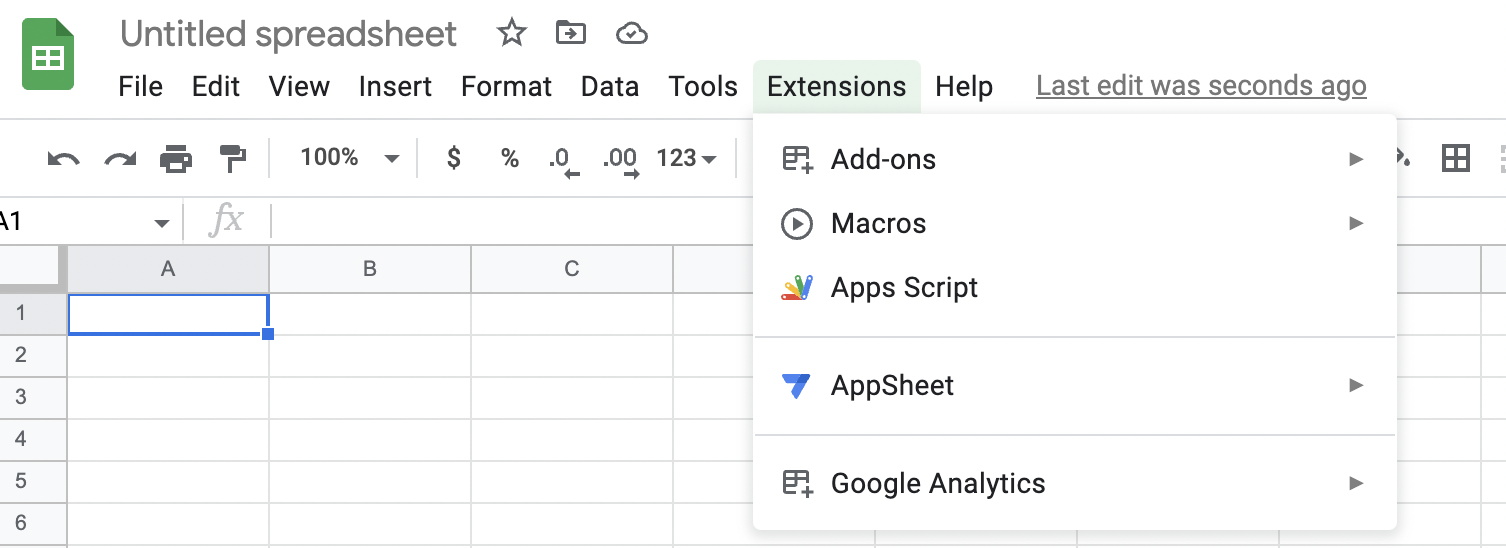Expand the AppSheet submenu arrow
1506x548 pixels.
click(x=1356, y=385)
